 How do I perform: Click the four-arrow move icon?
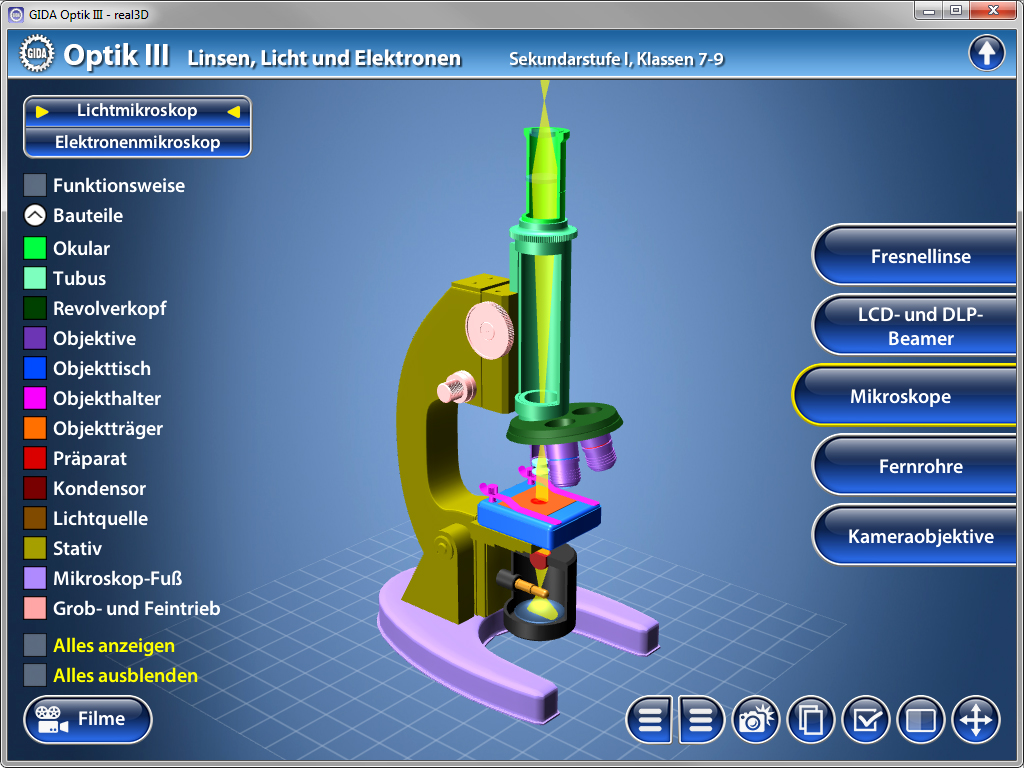pyautogui.click(x=975, y=720)
